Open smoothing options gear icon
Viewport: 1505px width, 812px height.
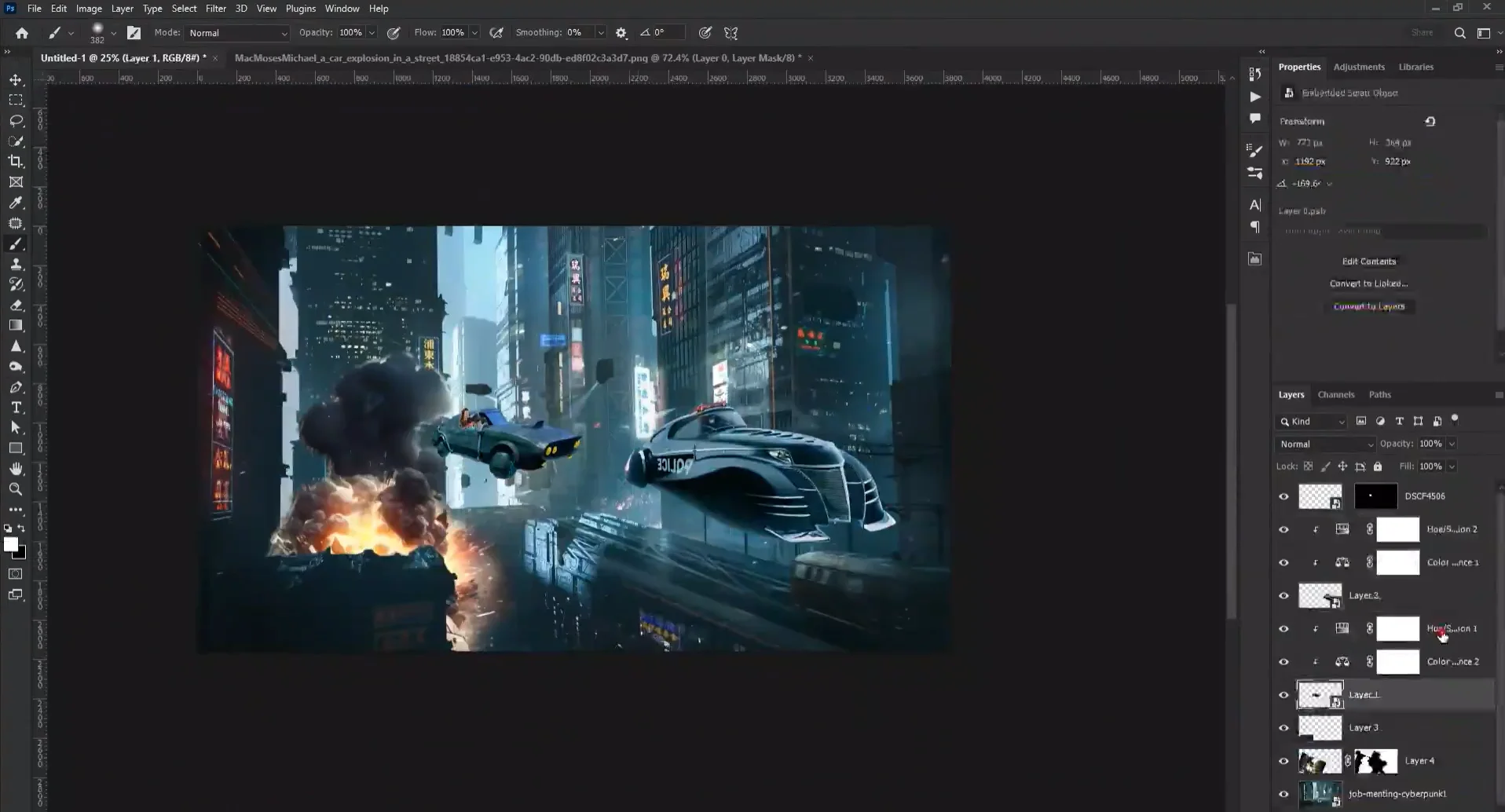click(621, 33)
